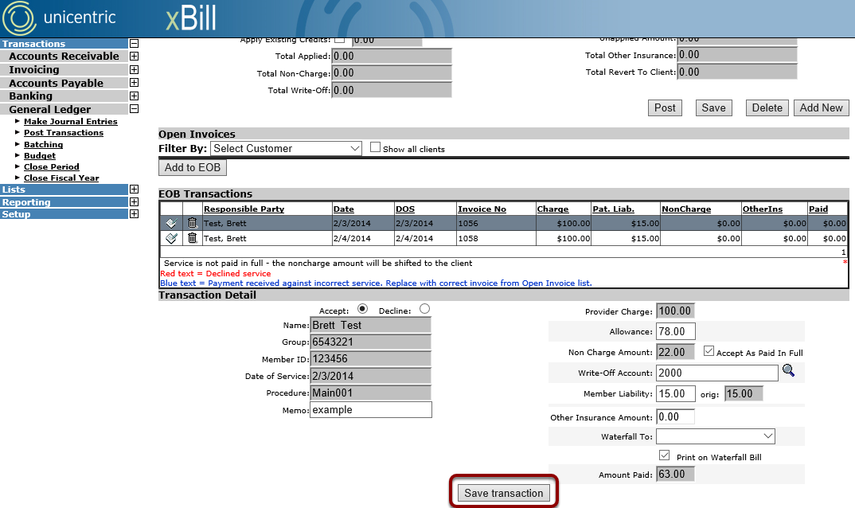Select the Accept radio button
Screen dimensions: 855x508
click(x=363, y=309)
